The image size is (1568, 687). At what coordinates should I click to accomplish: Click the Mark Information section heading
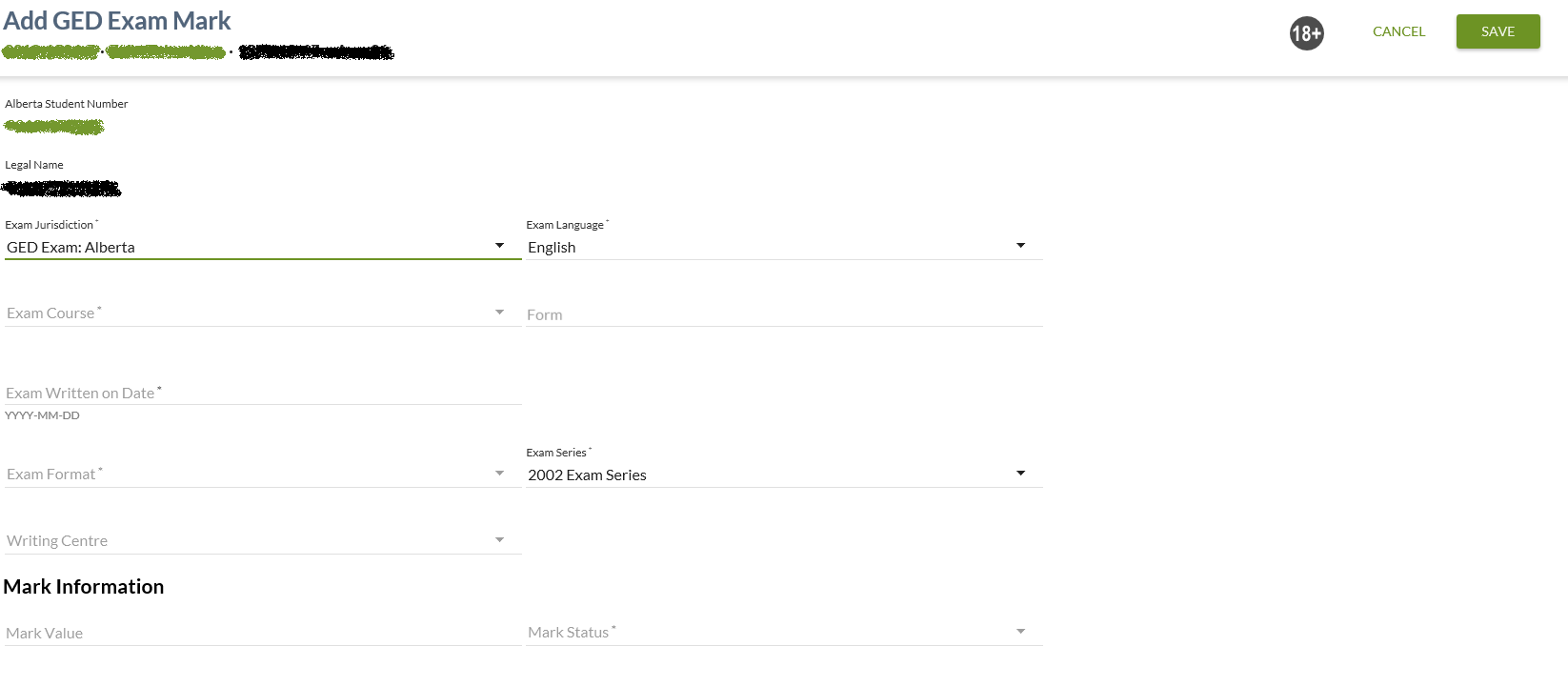(84, 587)
